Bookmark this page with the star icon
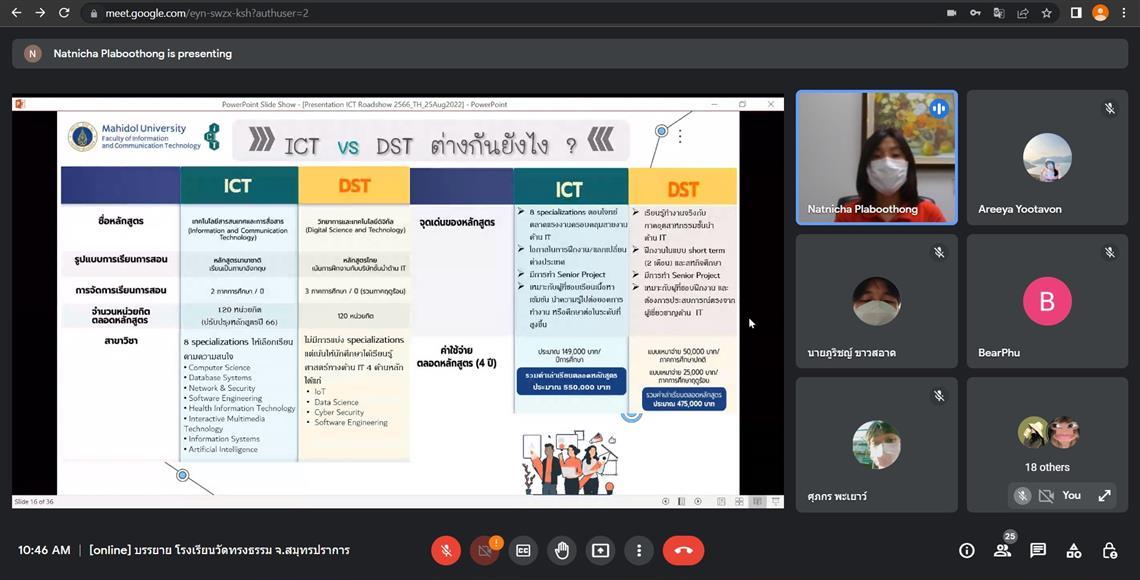Image resolution: width=1140 pixels, height=580 pixels. [1046, 13]
